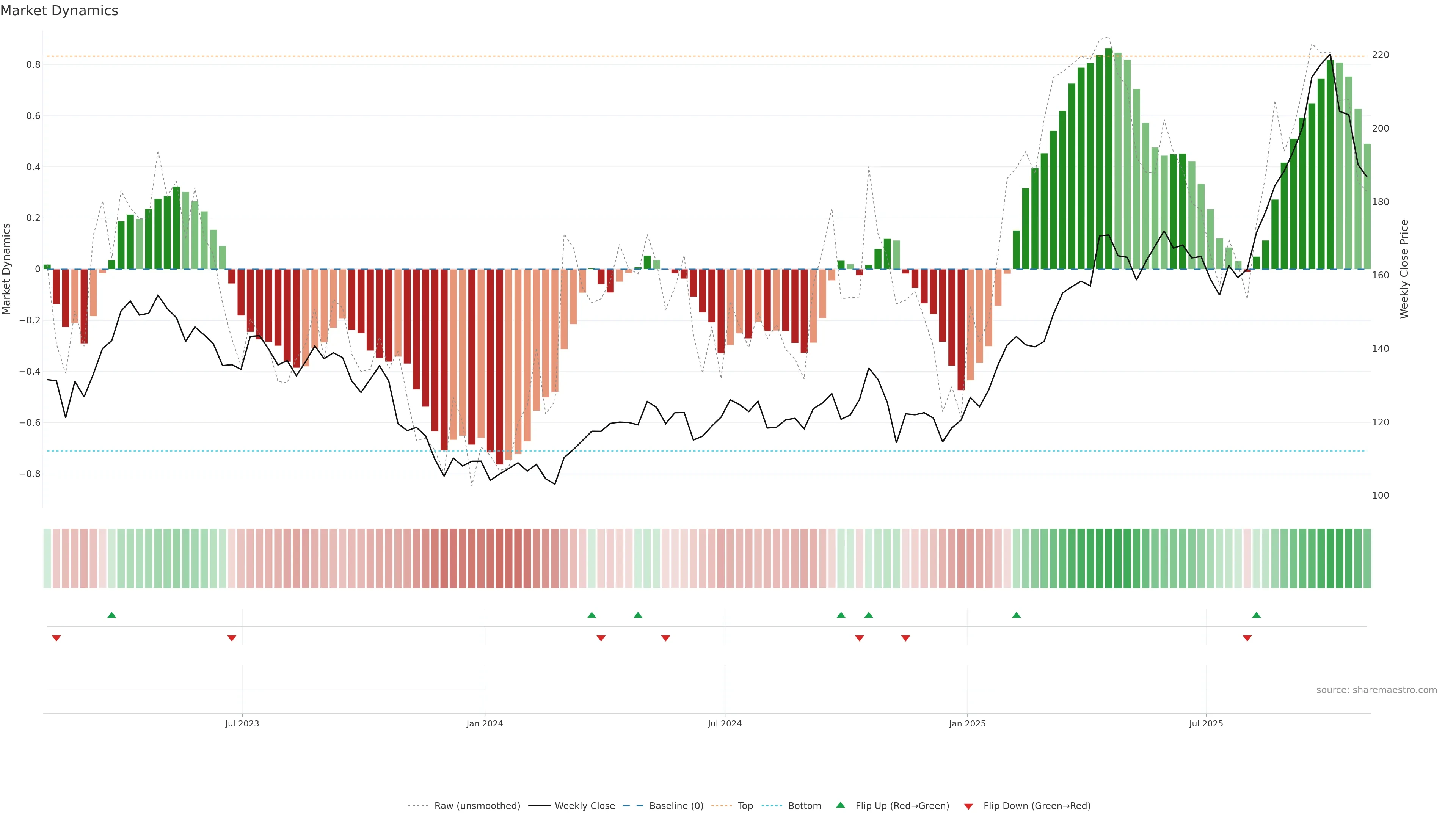Viewport: 1456px width, 819px height.
Task: Click the 220 tick on the right price axis
Action: [1380, 55]
